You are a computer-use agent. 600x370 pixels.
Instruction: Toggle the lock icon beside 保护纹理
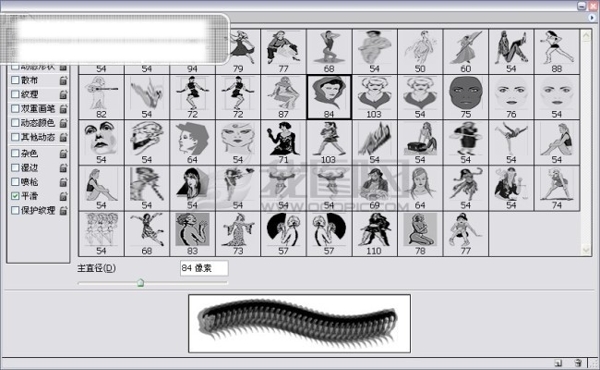click(63, 210)
